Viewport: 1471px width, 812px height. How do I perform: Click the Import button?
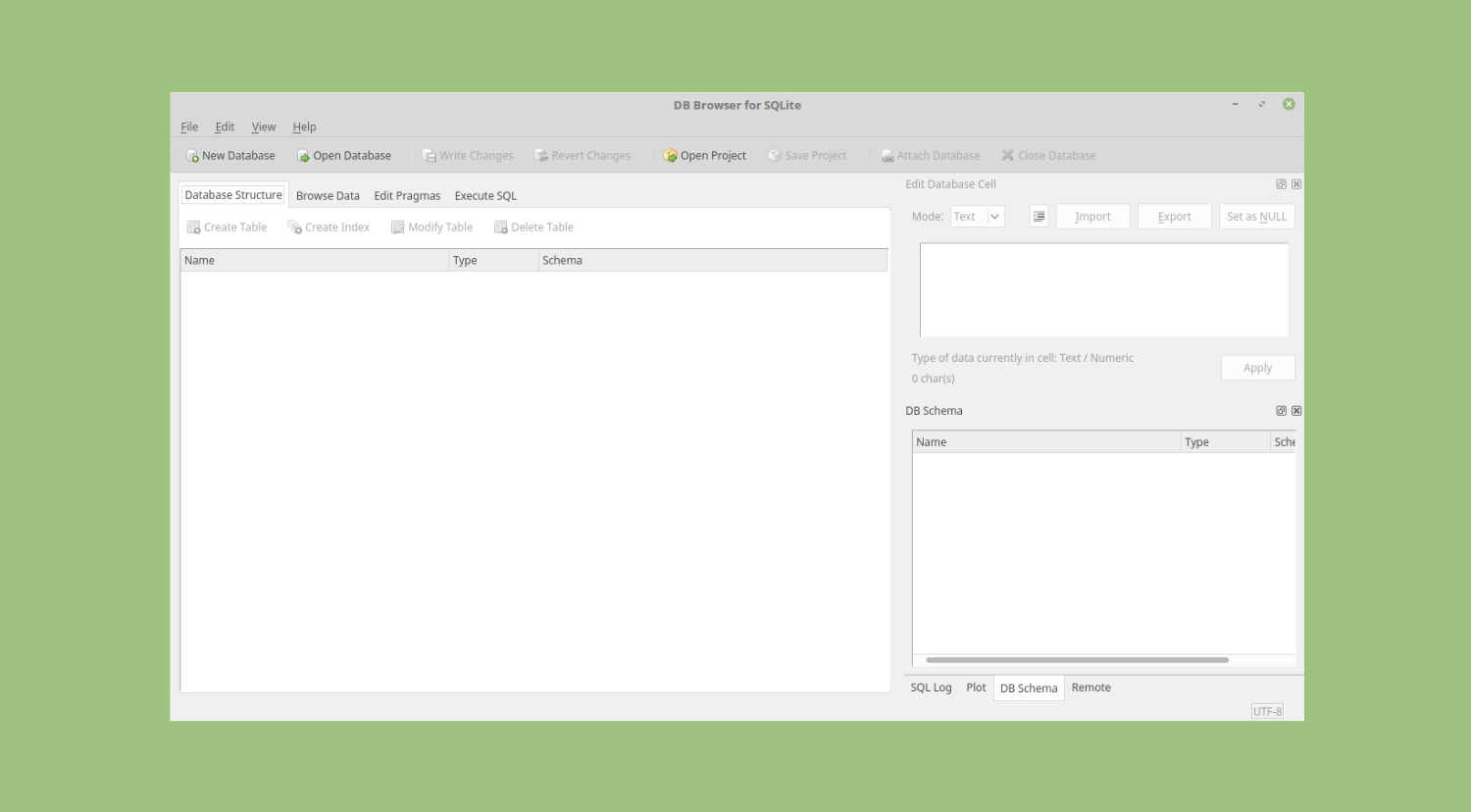pos(1092,217)
